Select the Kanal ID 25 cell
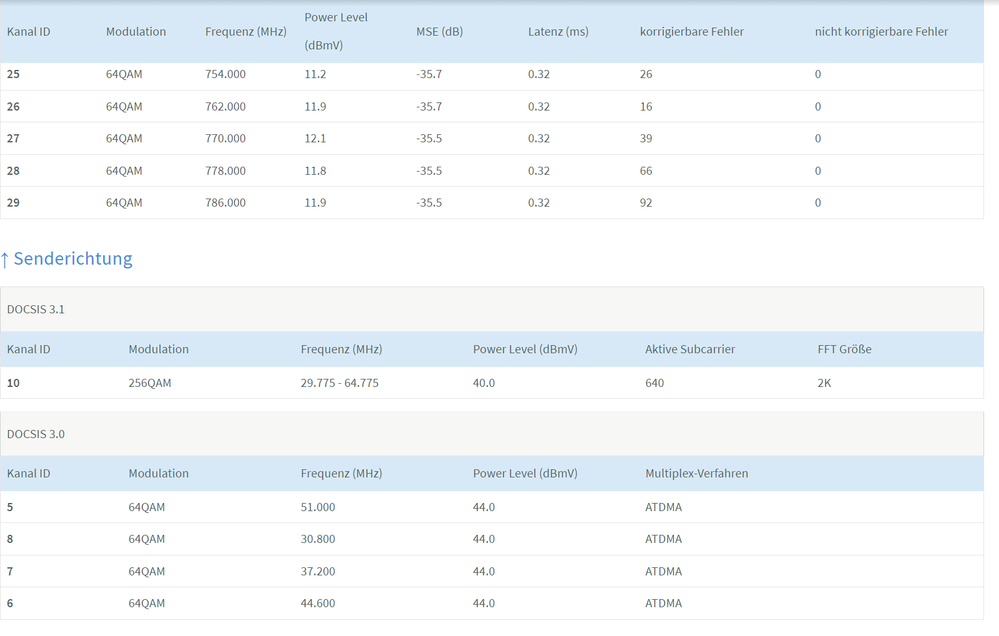 [x=14, y=75]
